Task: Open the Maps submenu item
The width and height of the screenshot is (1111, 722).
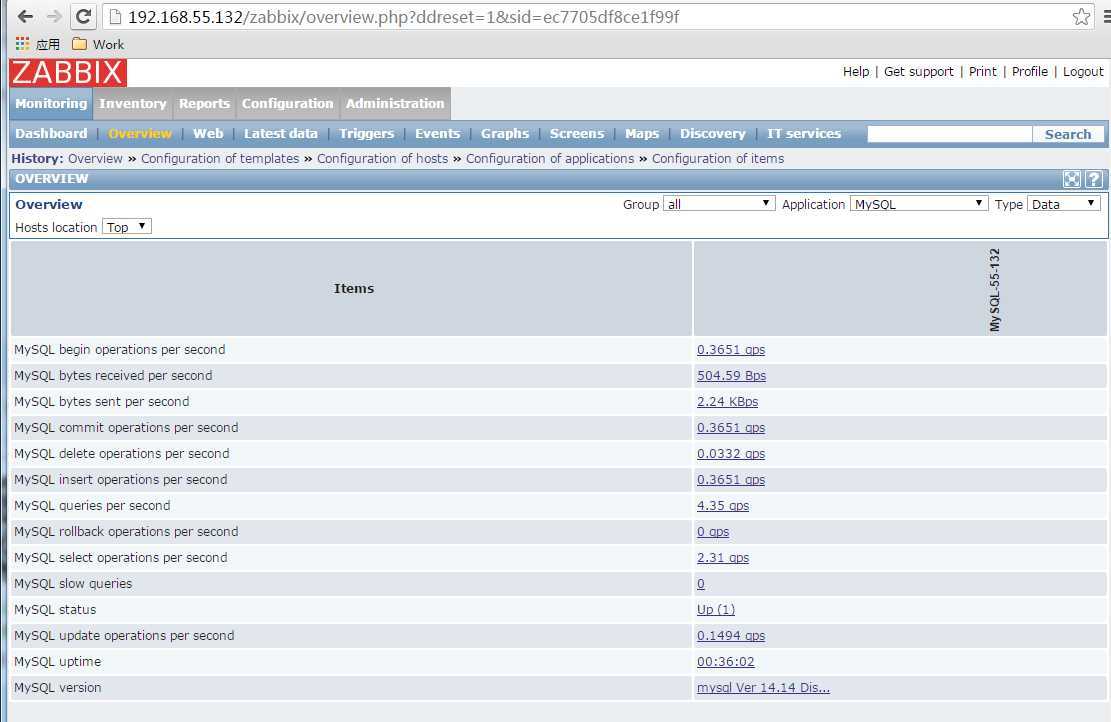Action: 642,133
